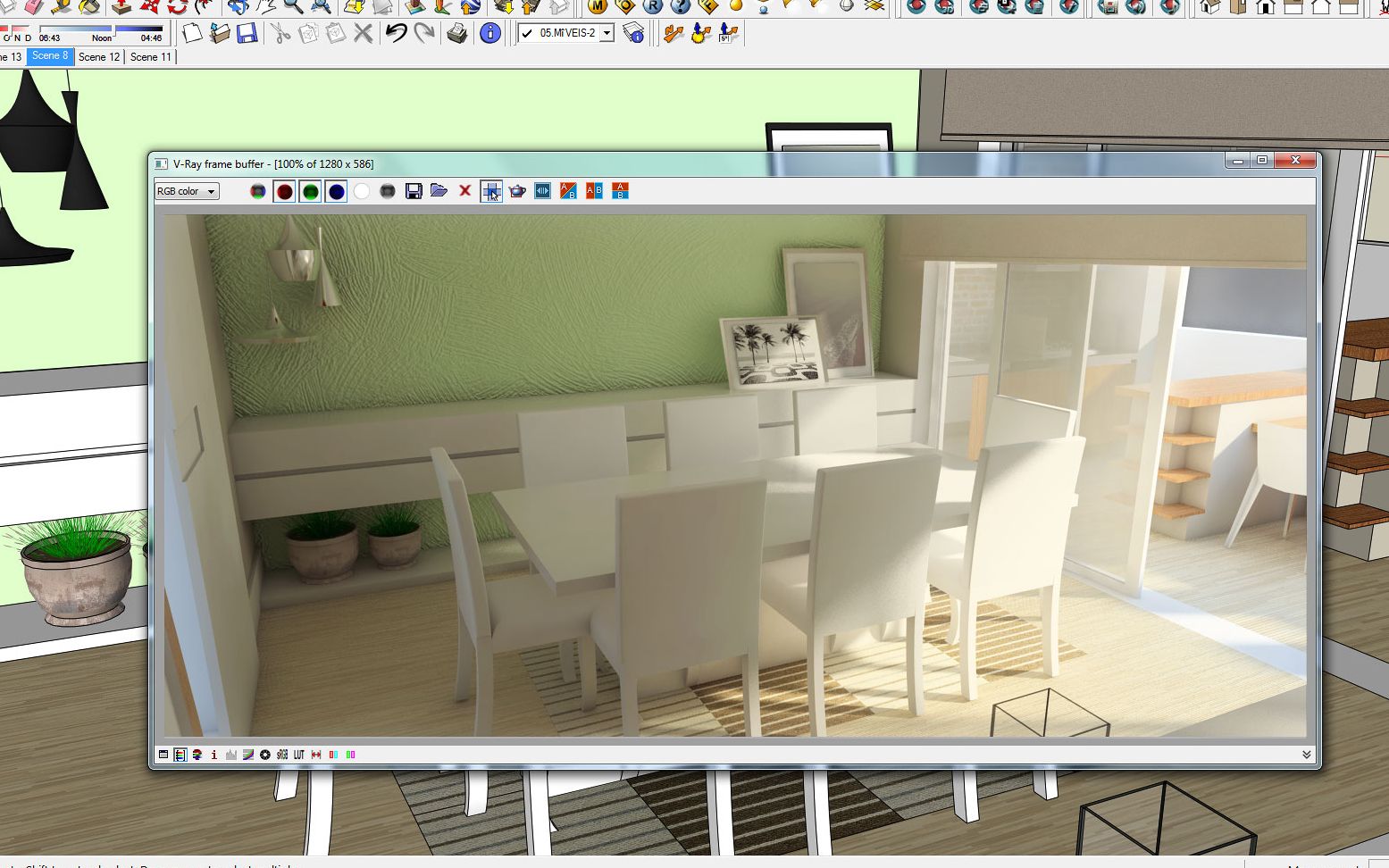Toggle visibility checkmark of current layer

tap(527, 33)
